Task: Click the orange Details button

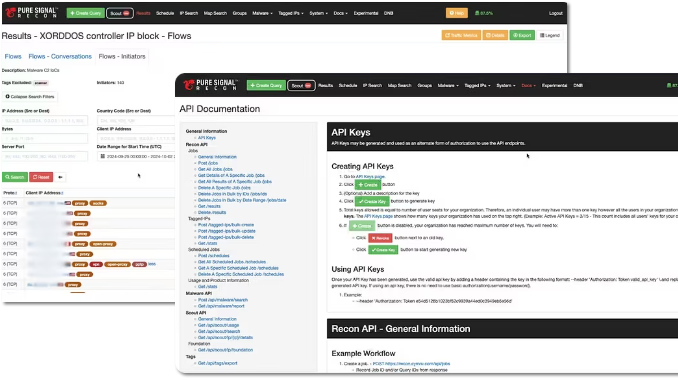Action: point(495,35)
